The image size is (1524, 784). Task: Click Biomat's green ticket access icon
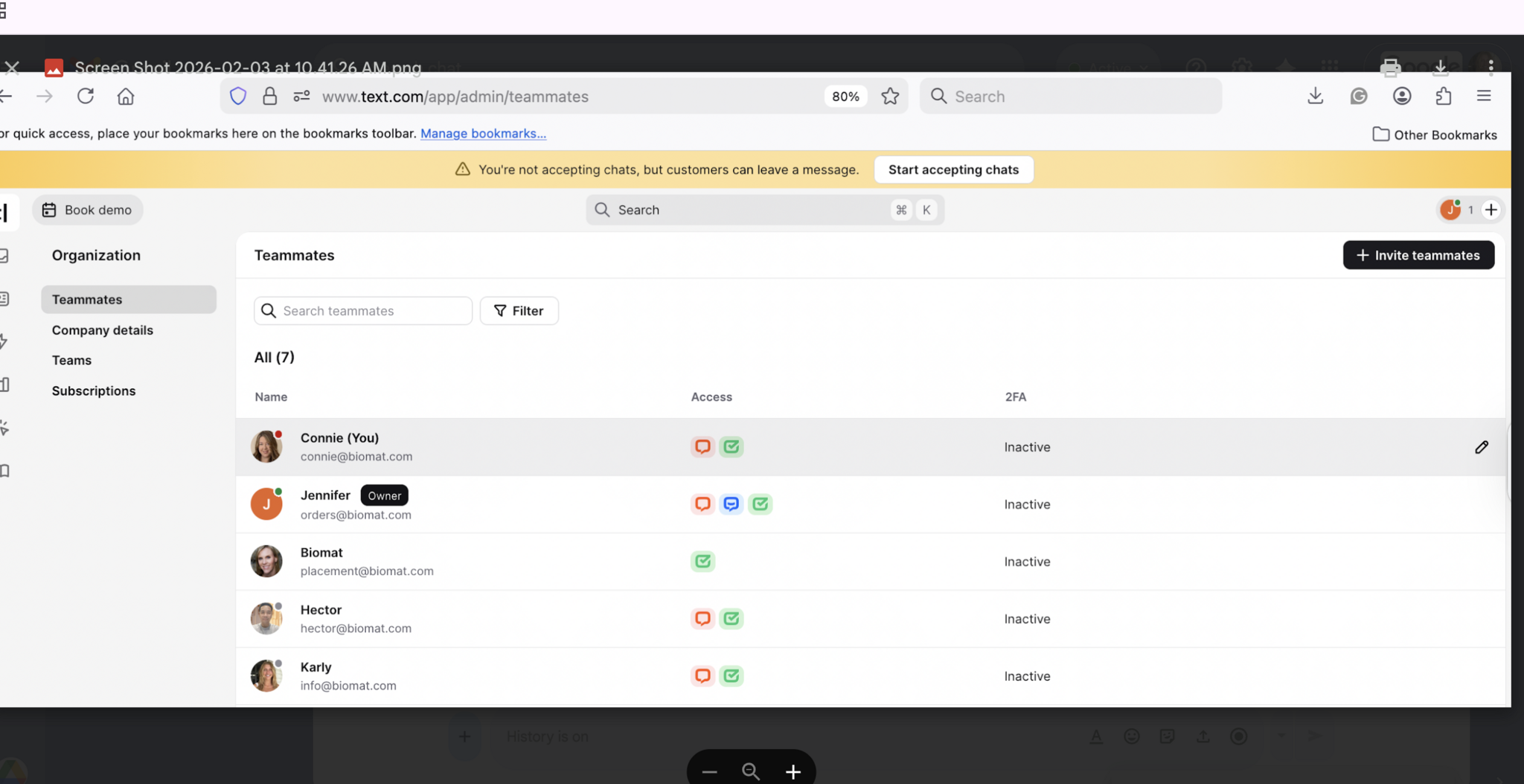click(x=702, y=562)
